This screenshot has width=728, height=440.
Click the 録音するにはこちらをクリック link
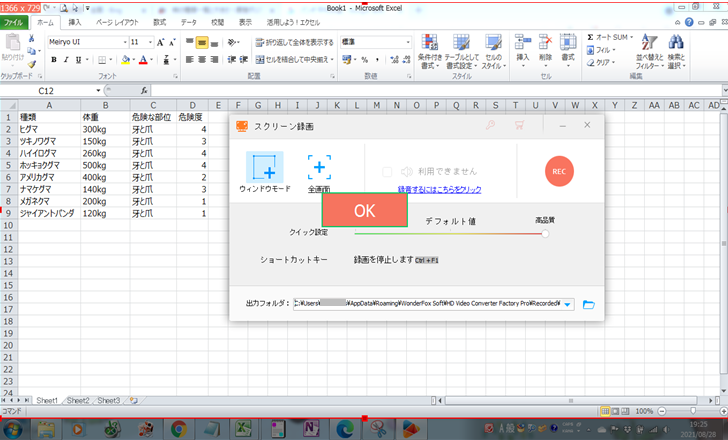[x=440, y=189]
